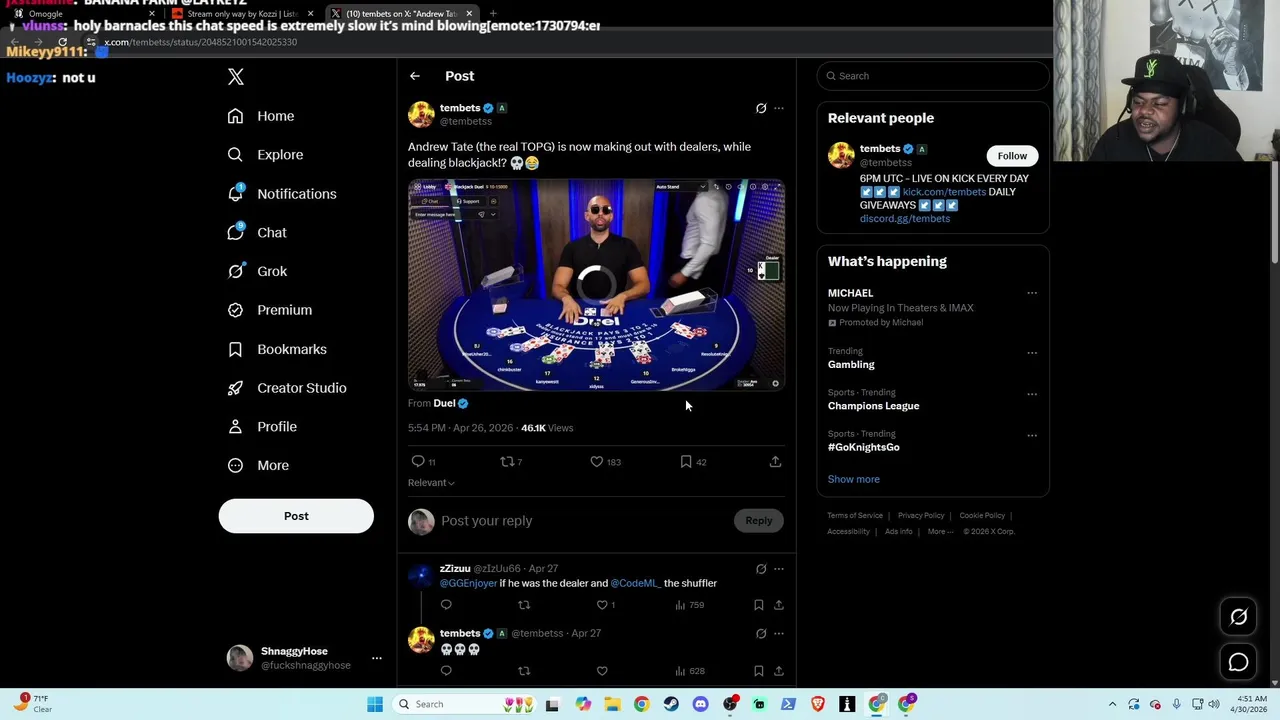Image resolution: width=1280 pixels, height=720 pixels.
Task: Open discord.gg/tembets link
Action: [905, 218]
